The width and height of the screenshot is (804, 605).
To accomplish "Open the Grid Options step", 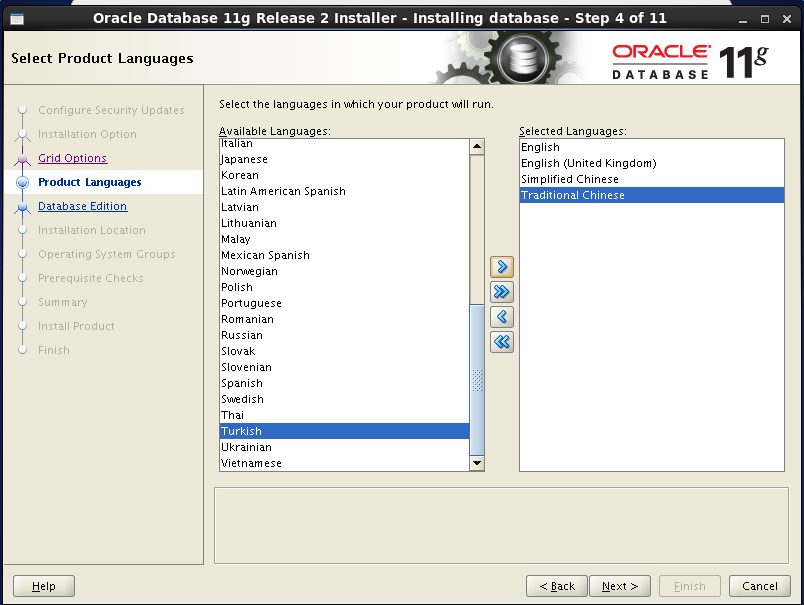I will point(72,158).
